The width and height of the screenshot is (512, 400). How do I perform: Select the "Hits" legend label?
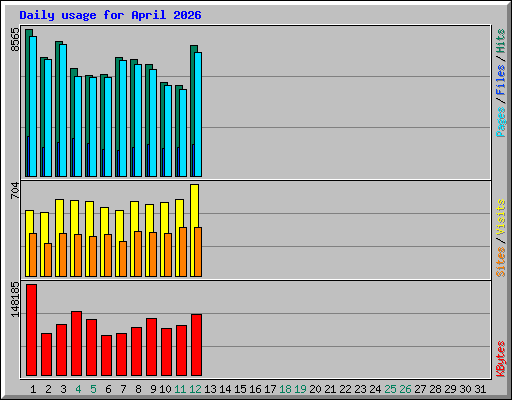pos(501,41)
